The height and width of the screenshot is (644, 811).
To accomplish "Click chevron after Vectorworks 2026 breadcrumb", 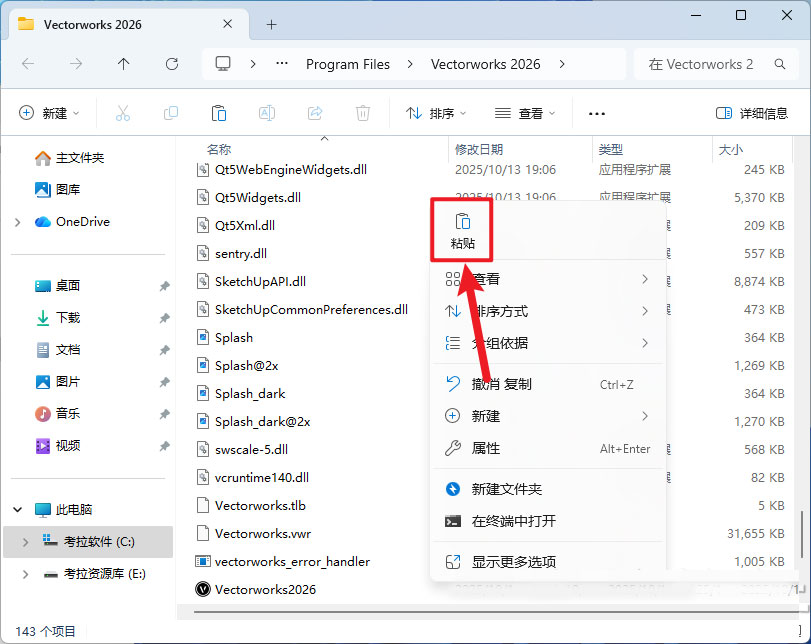I will coord(562,64).
